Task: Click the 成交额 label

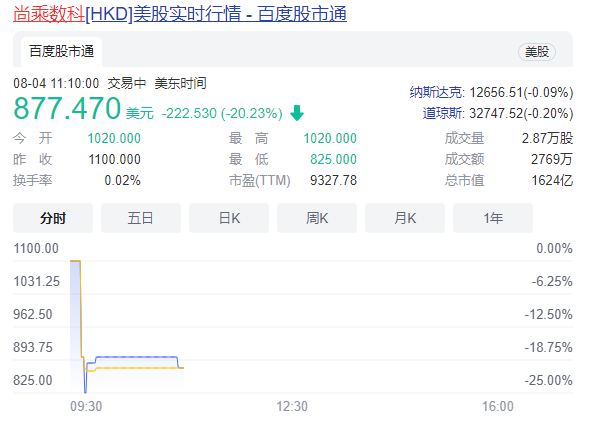Action: (x=465, y=160)
